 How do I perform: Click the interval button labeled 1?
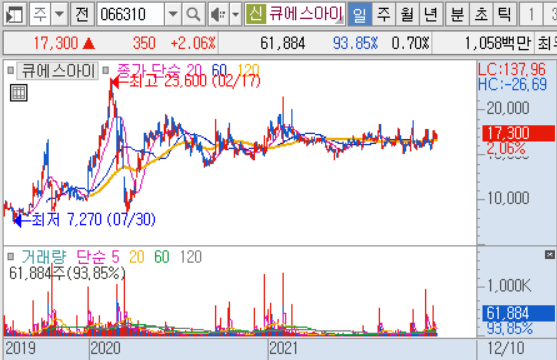tap(531, 15)
